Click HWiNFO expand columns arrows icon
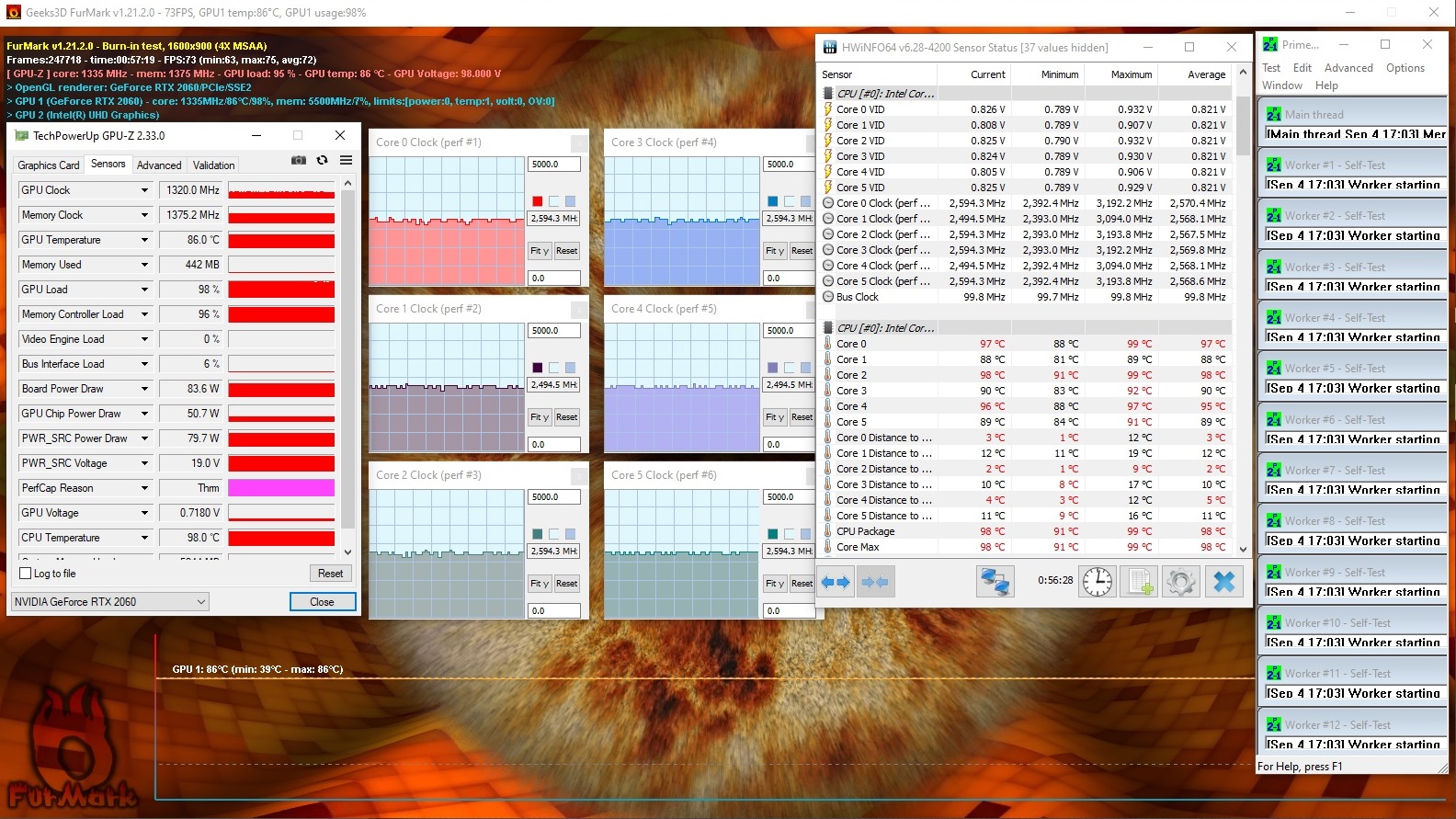The image size is (1456, 819). [836, 582]
